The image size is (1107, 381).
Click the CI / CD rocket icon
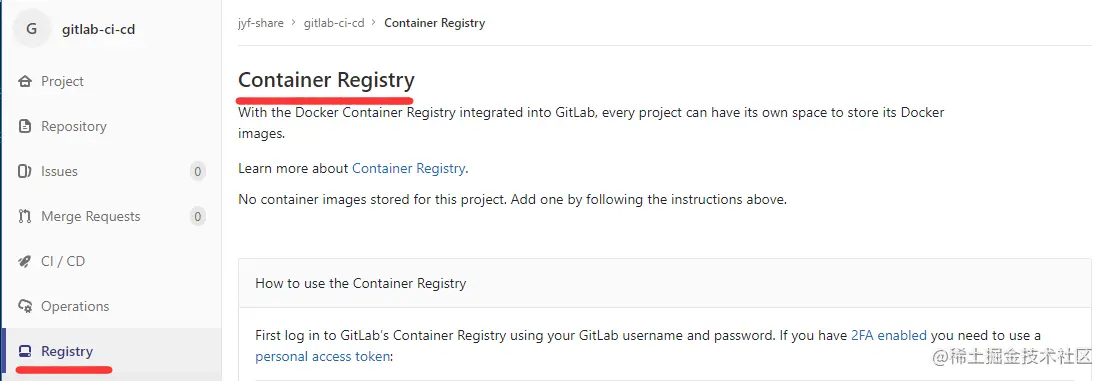pyautogui.click(x=25, y=262)
